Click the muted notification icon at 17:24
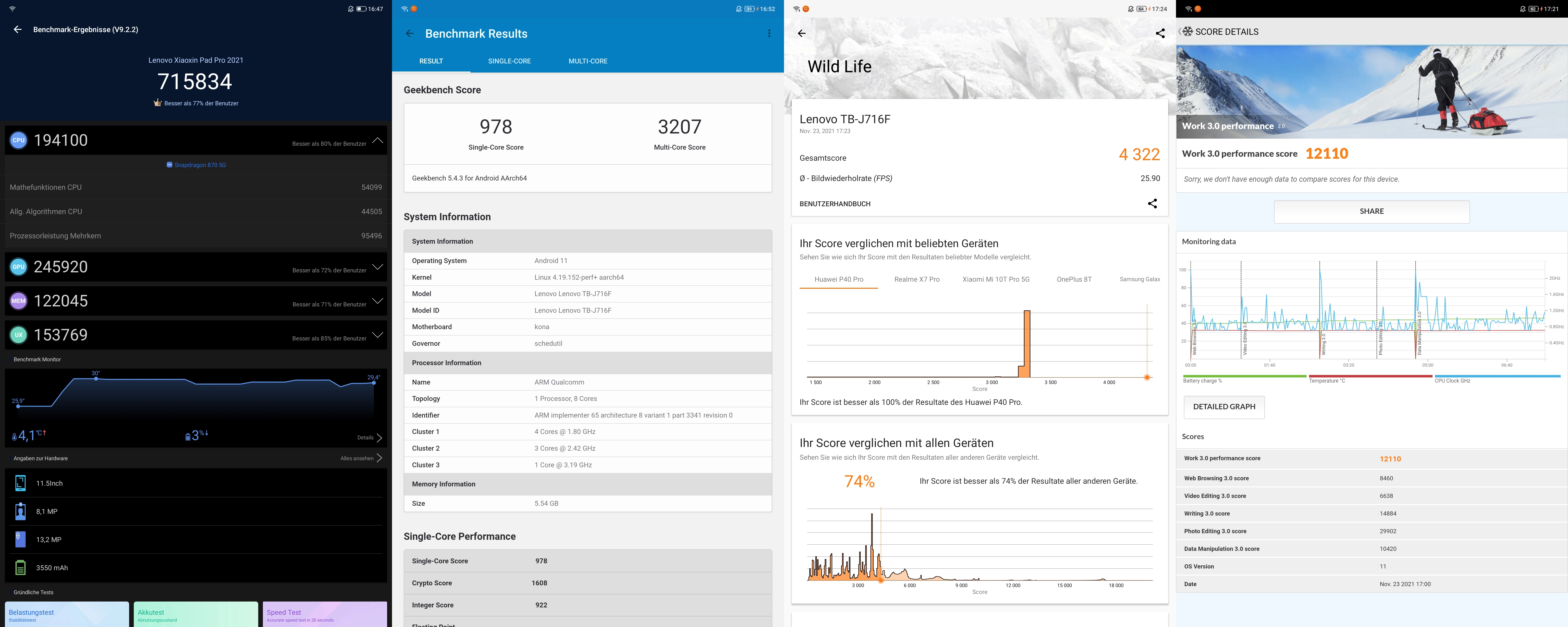Image resolution: width=1568 pixels, height=627 pixels. (x=1130, y=9)
